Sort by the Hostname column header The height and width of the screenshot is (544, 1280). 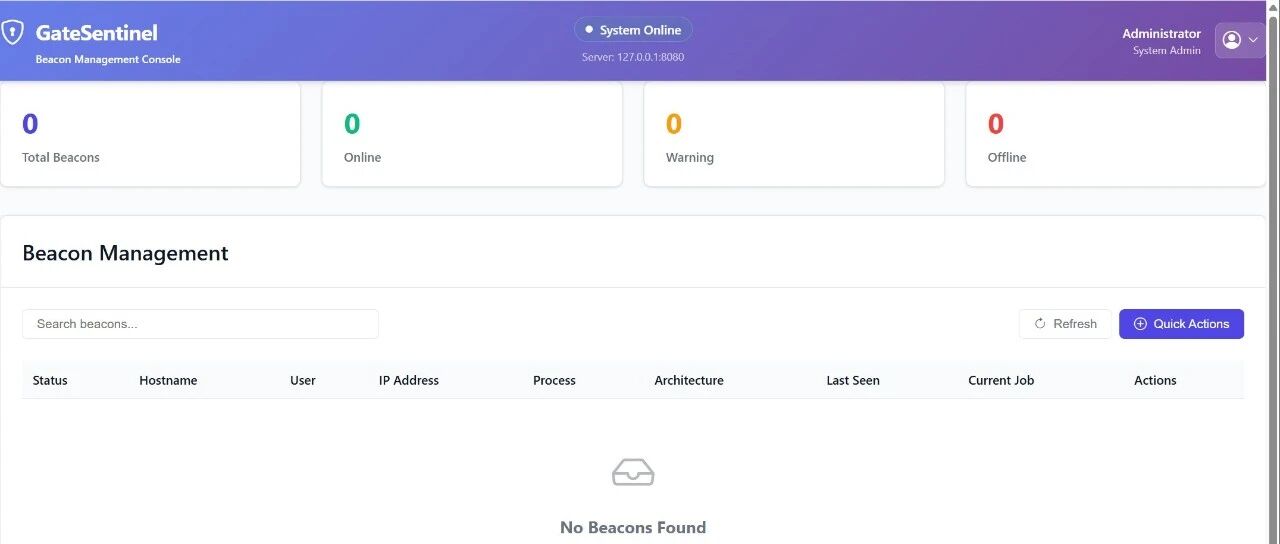[x=168, y=380]
